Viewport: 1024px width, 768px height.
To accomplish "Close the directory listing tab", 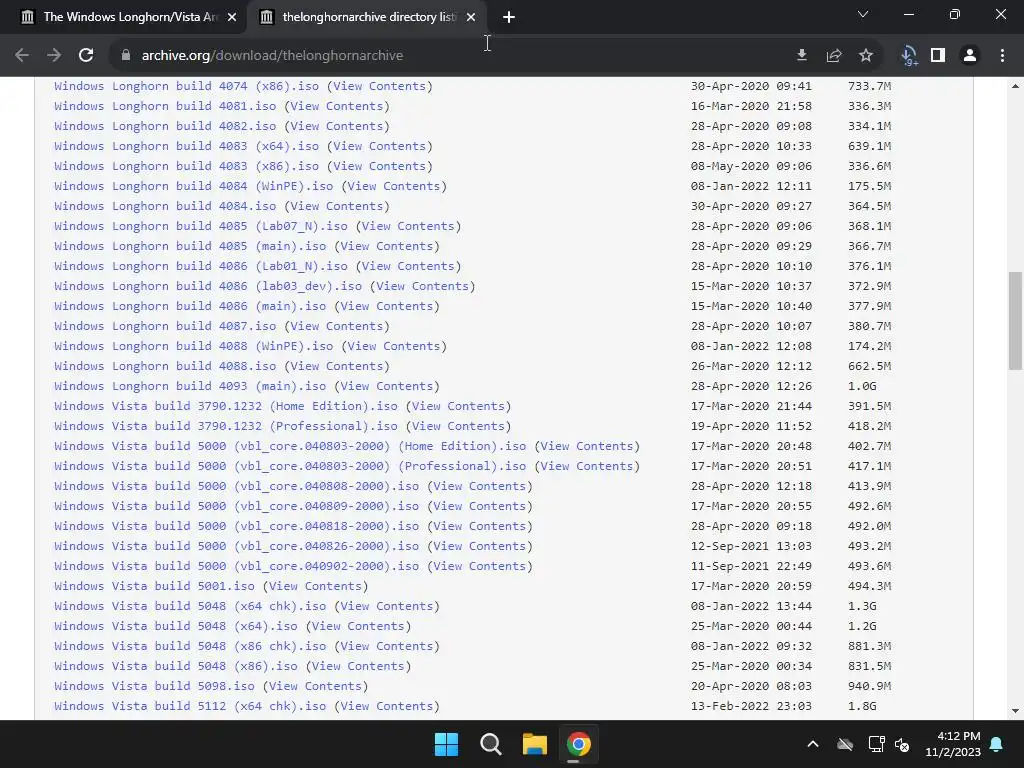I will coord(471,17).
